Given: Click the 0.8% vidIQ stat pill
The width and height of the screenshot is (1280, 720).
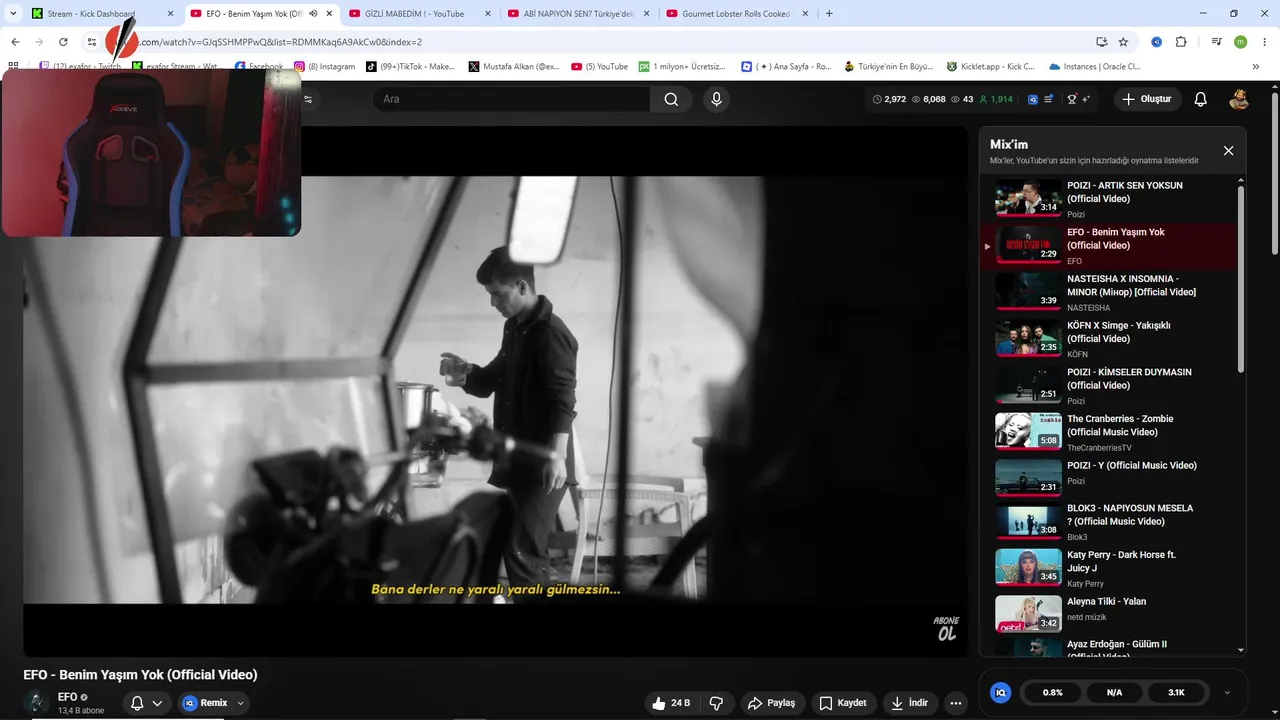Looking at the screenshot, I should pos(1052,692).
